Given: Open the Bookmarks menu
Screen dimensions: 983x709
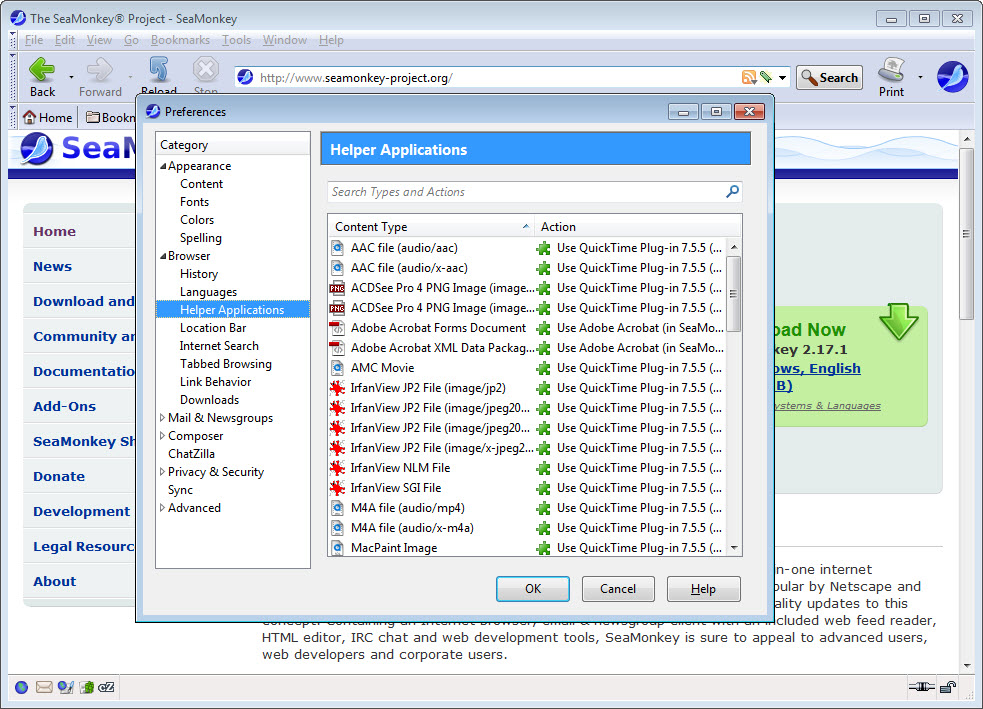Looking at the screenshot, I should tap(180, 40).
